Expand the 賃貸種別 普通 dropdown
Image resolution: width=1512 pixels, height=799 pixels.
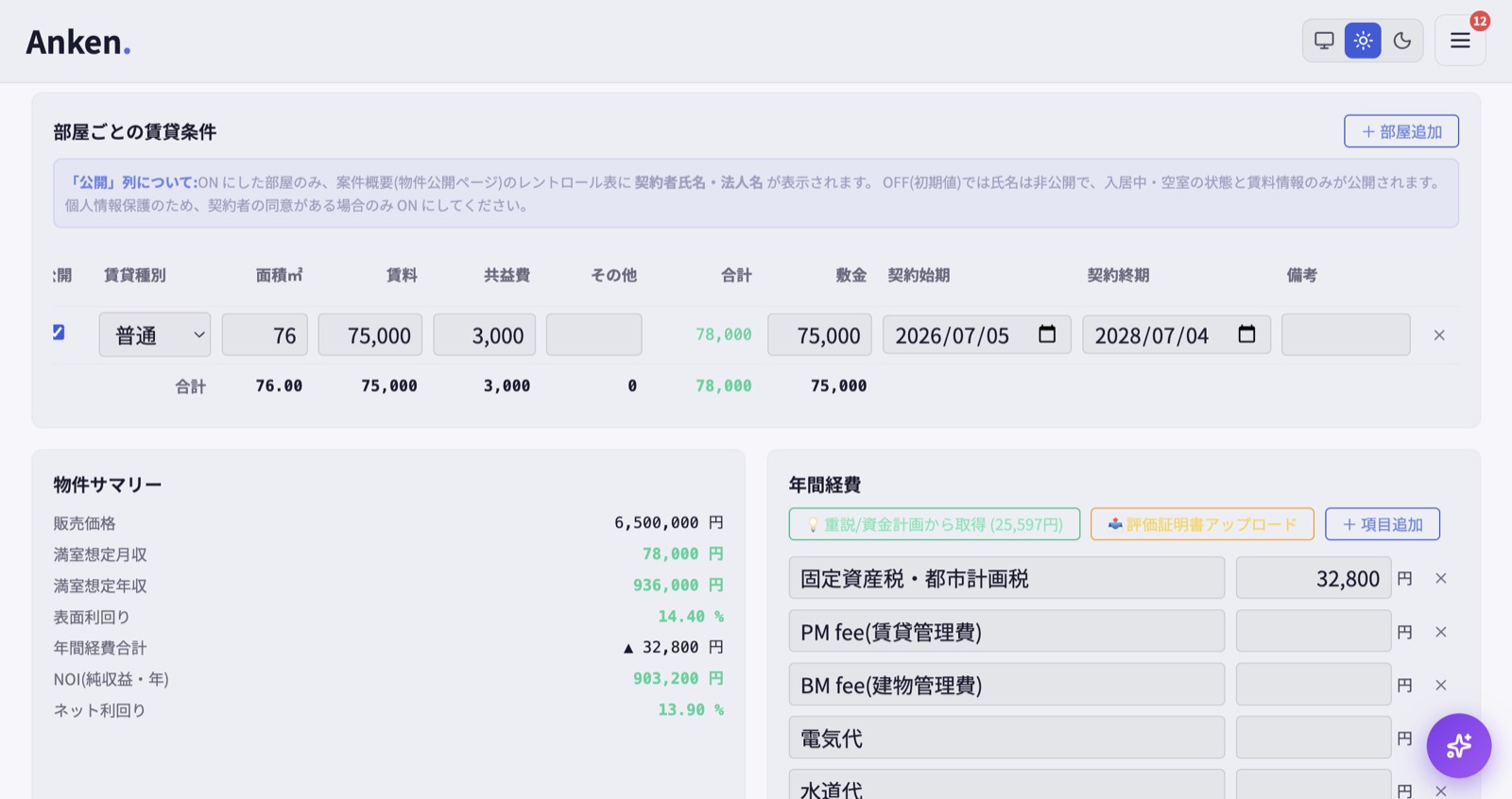point(155,334)
